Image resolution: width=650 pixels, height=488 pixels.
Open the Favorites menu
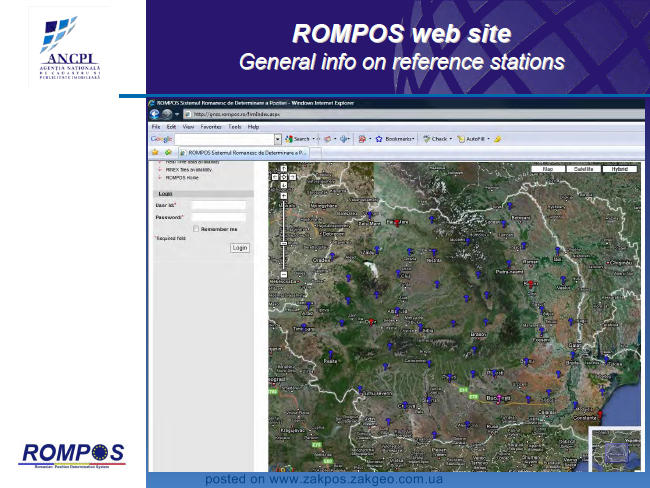coord(211,127)
